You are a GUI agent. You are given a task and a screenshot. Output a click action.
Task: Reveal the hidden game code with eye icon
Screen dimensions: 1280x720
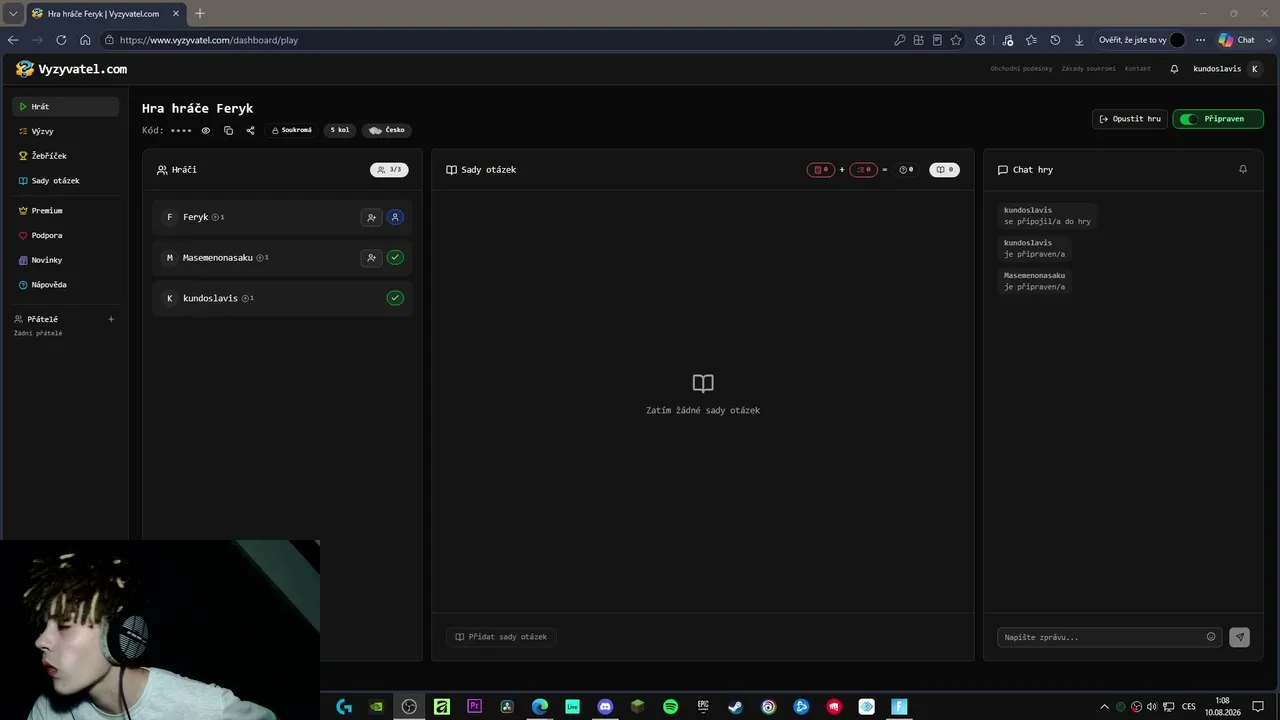tap(206, 130)
